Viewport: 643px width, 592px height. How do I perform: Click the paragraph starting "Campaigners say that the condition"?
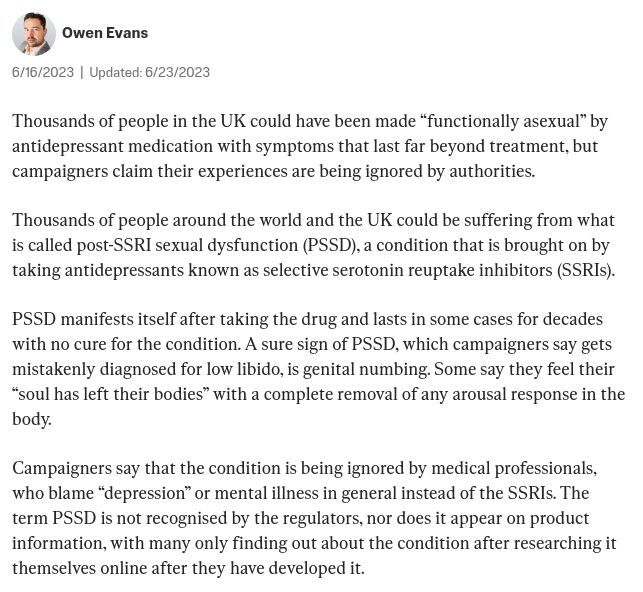point(300,518)
